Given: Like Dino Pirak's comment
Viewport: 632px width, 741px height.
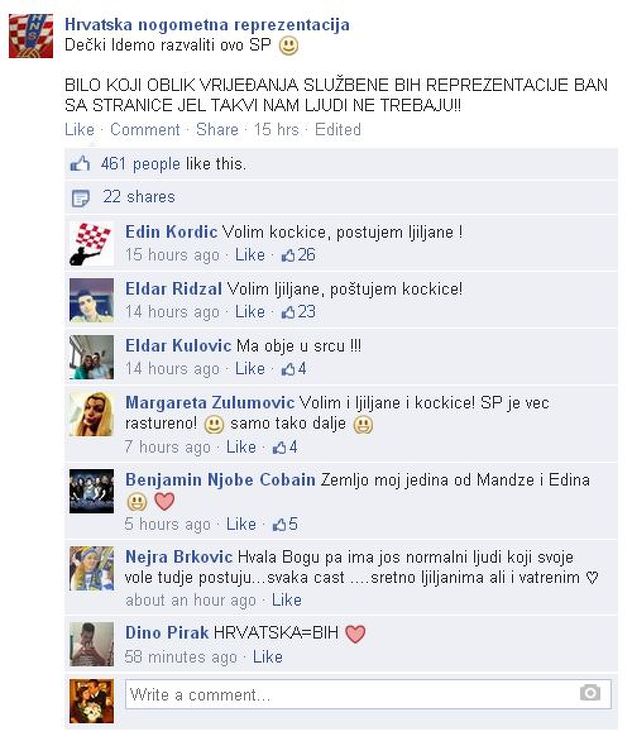Looking at the screenshot, I should (268, 657).
